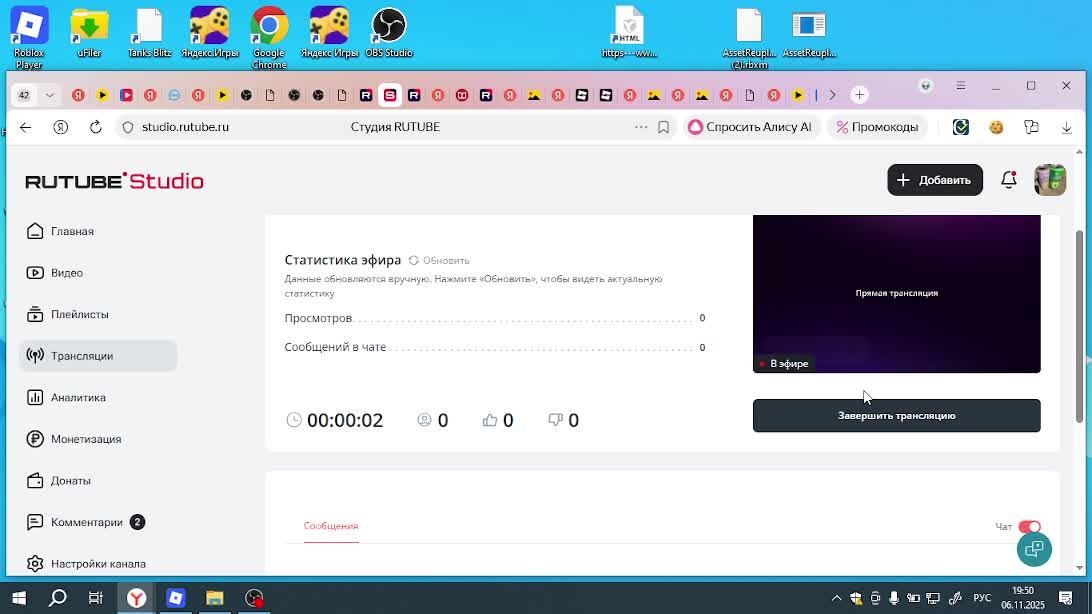1092x614 pixels.
Task: Open Windows taskbar search
Action: click(x=58, y=598)
